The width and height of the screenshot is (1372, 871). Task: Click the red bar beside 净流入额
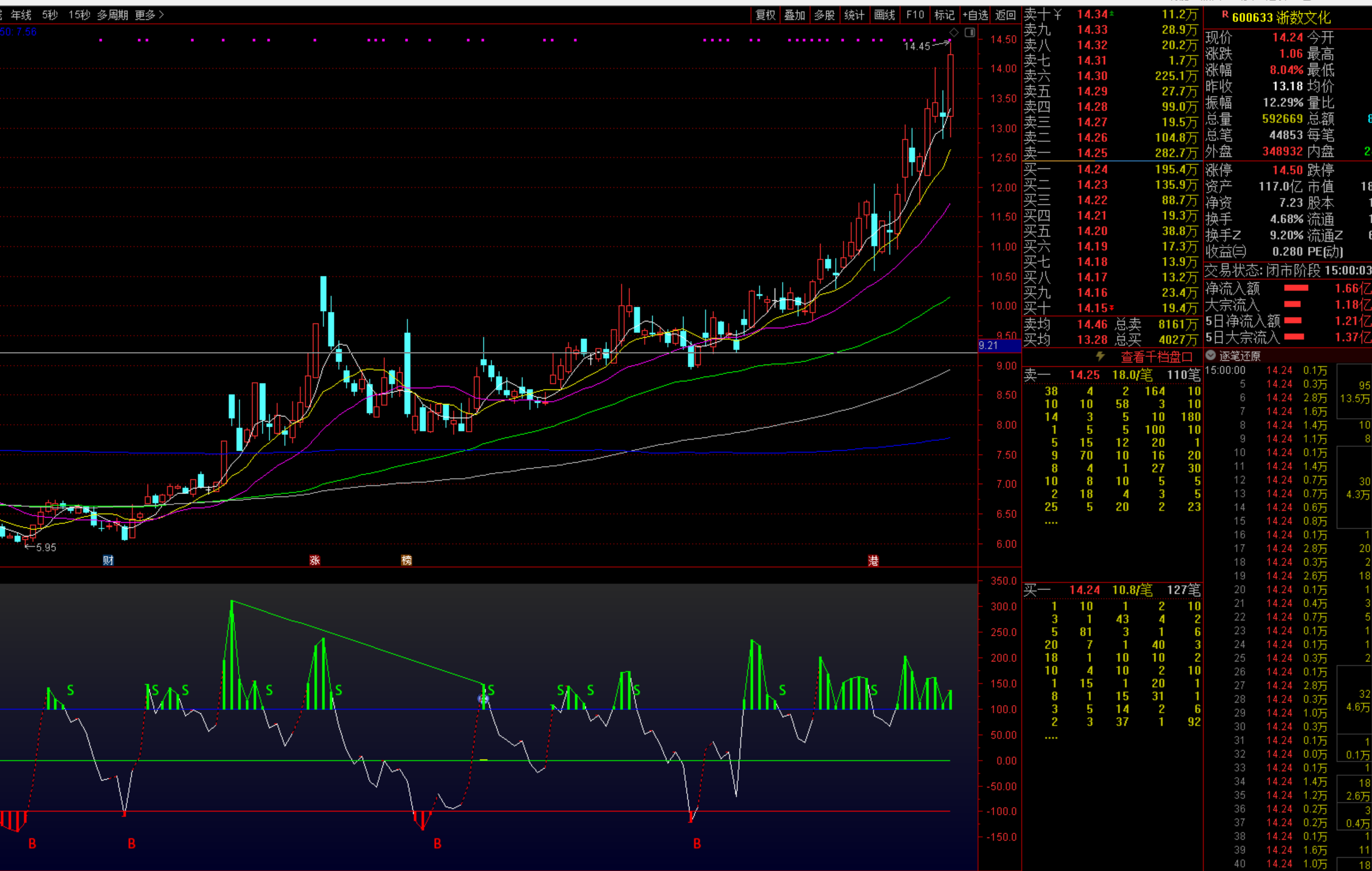coord(1295,288)
